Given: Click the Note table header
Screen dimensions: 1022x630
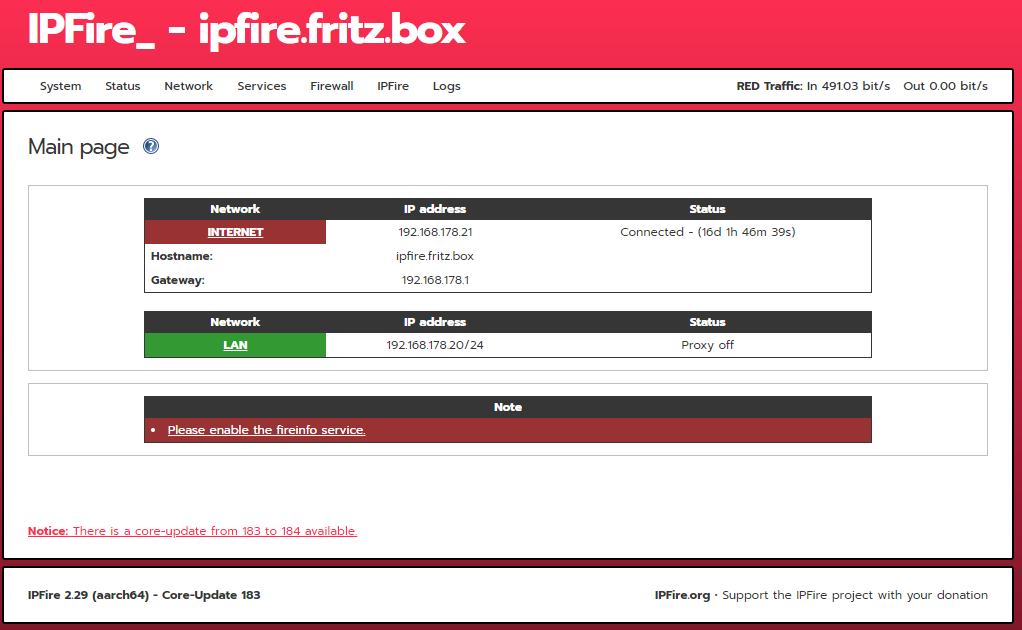Looking at the screenshot, I should [508, 407].
